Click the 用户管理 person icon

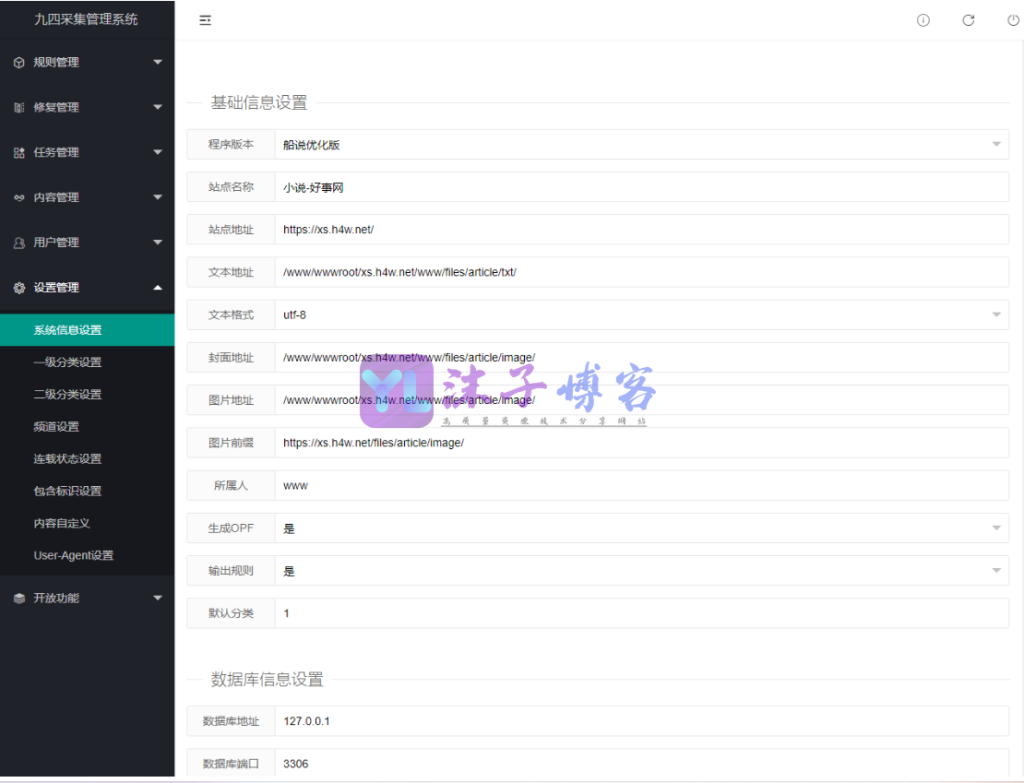(19, 243)
